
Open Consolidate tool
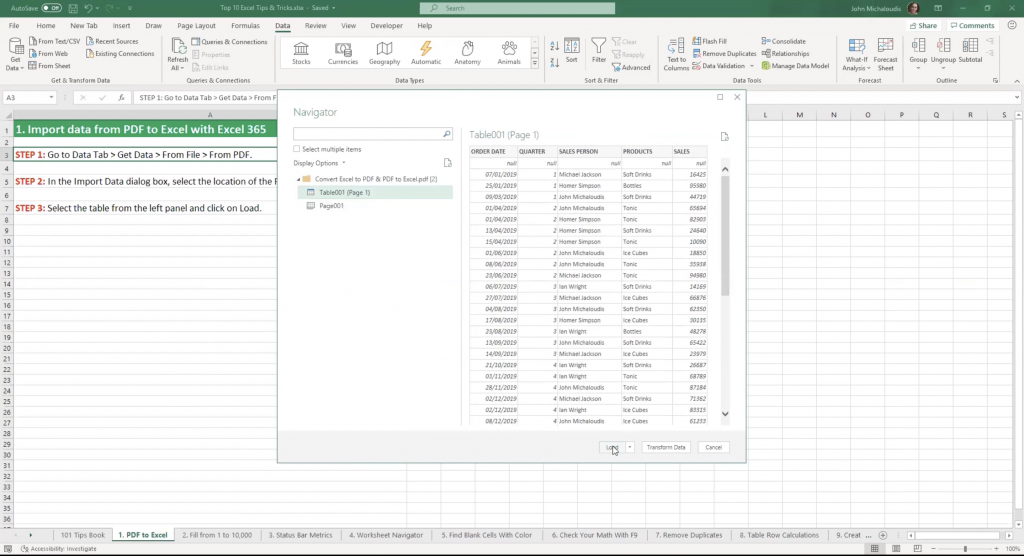click(x=784, y=41)
